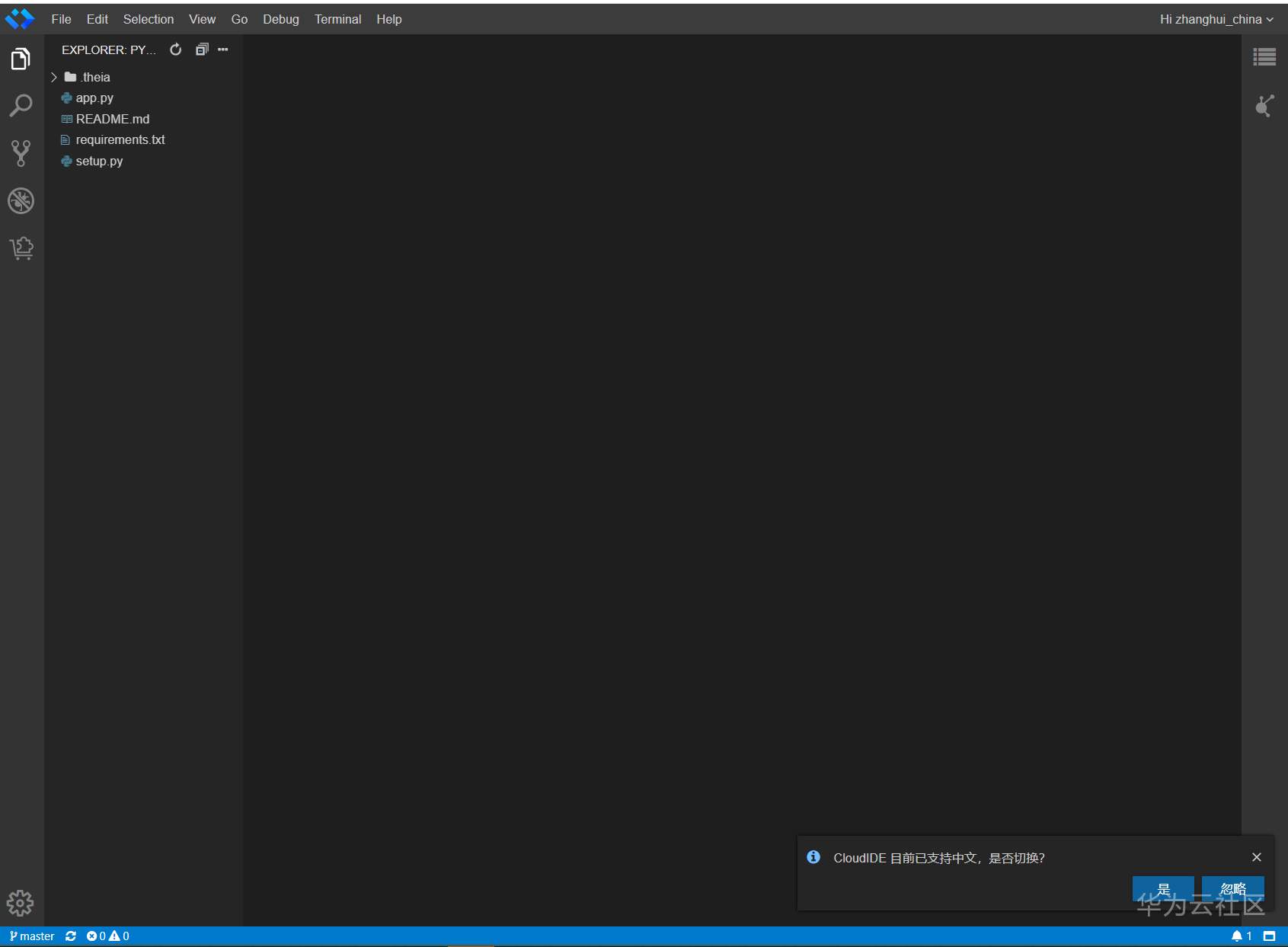The width and height of the screenshot is (1288, 947).
Task: Click the EXPLORER panel title
Action: (109, 50)
